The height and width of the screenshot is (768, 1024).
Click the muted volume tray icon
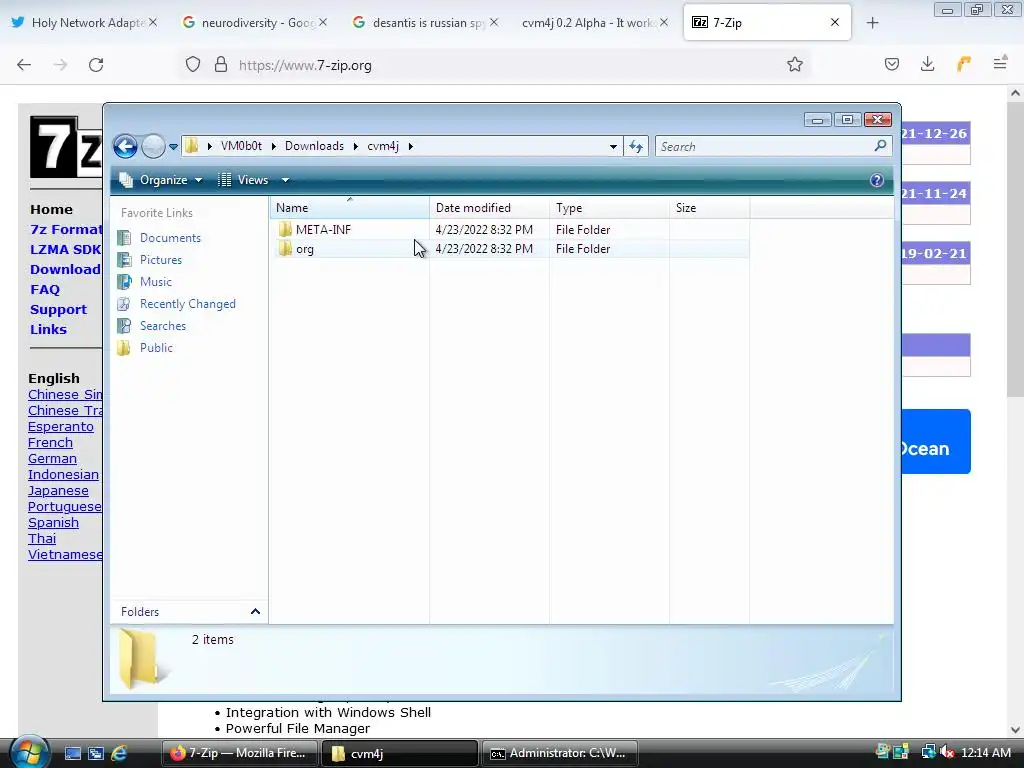[947, 753]
